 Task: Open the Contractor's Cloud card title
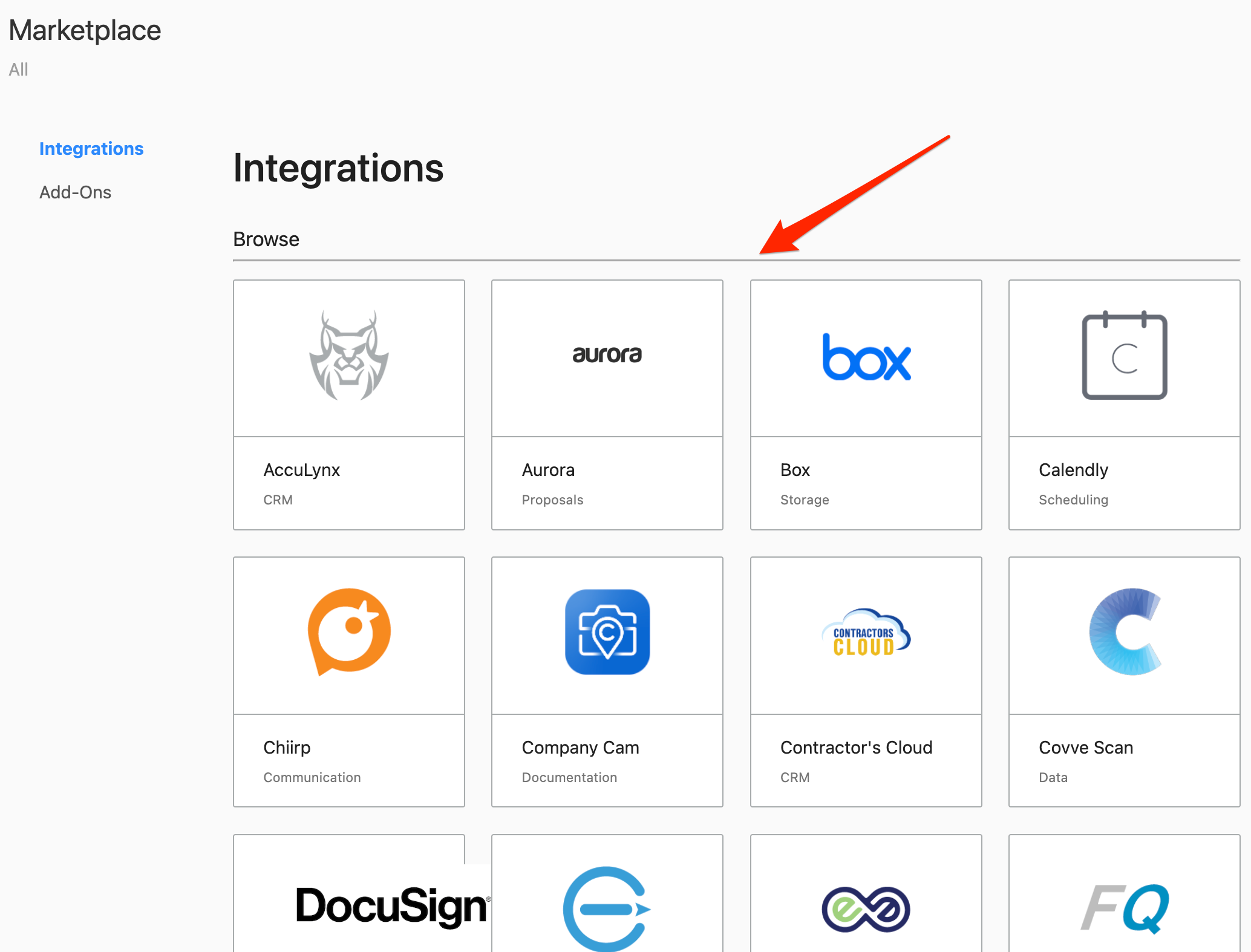coord(856,748)
